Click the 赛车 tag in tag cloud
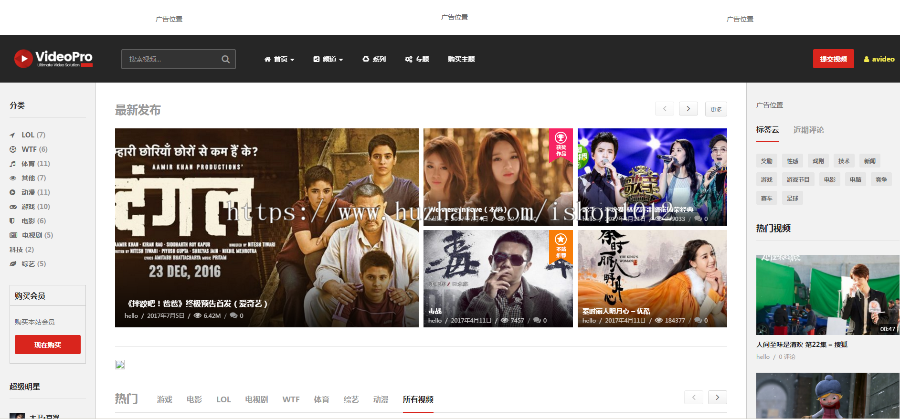The width and height of the screenshot is (900, 419). pos(766,198)
